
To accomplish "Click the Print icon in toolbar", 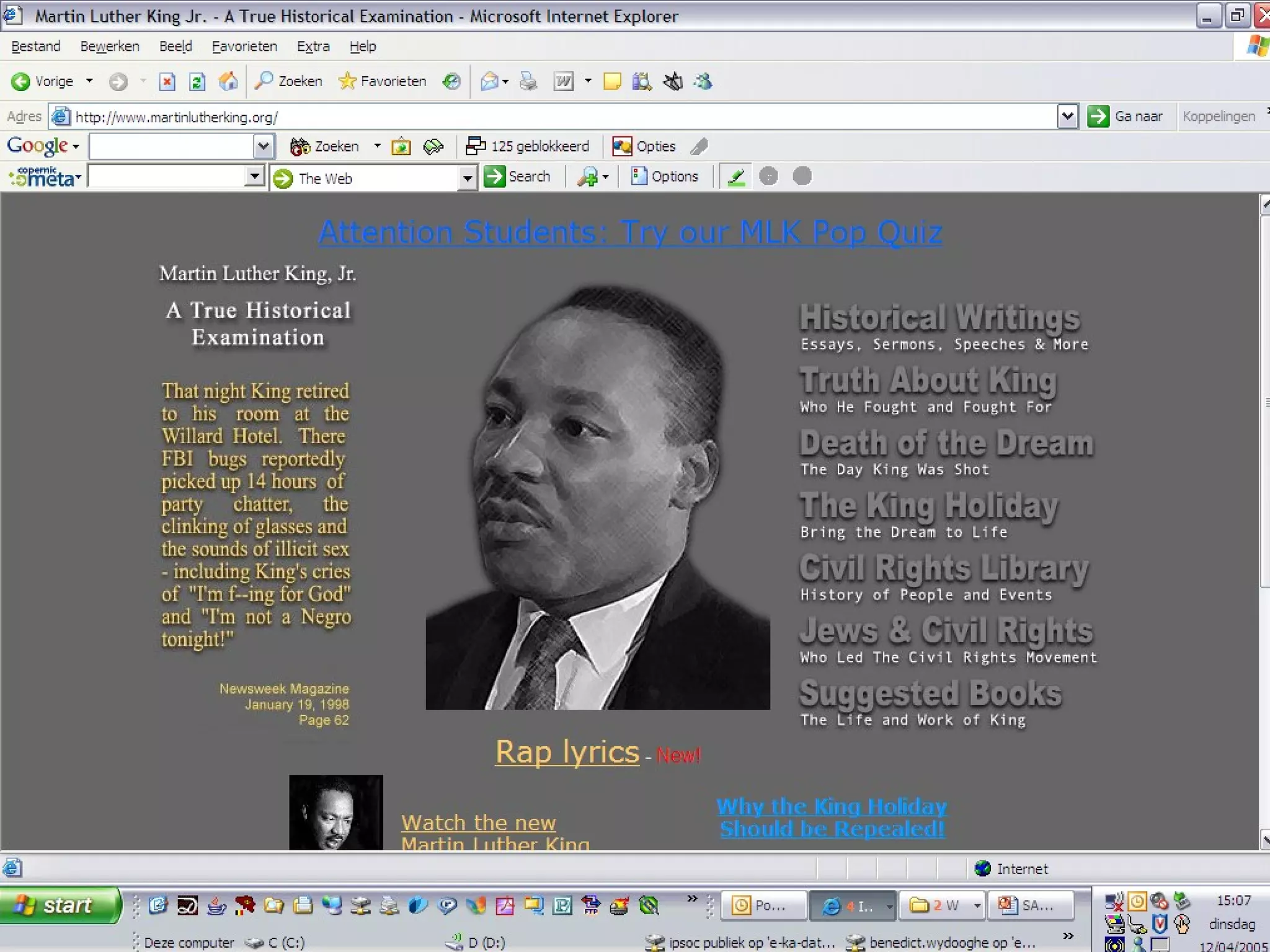I will [x=528, y=81].
